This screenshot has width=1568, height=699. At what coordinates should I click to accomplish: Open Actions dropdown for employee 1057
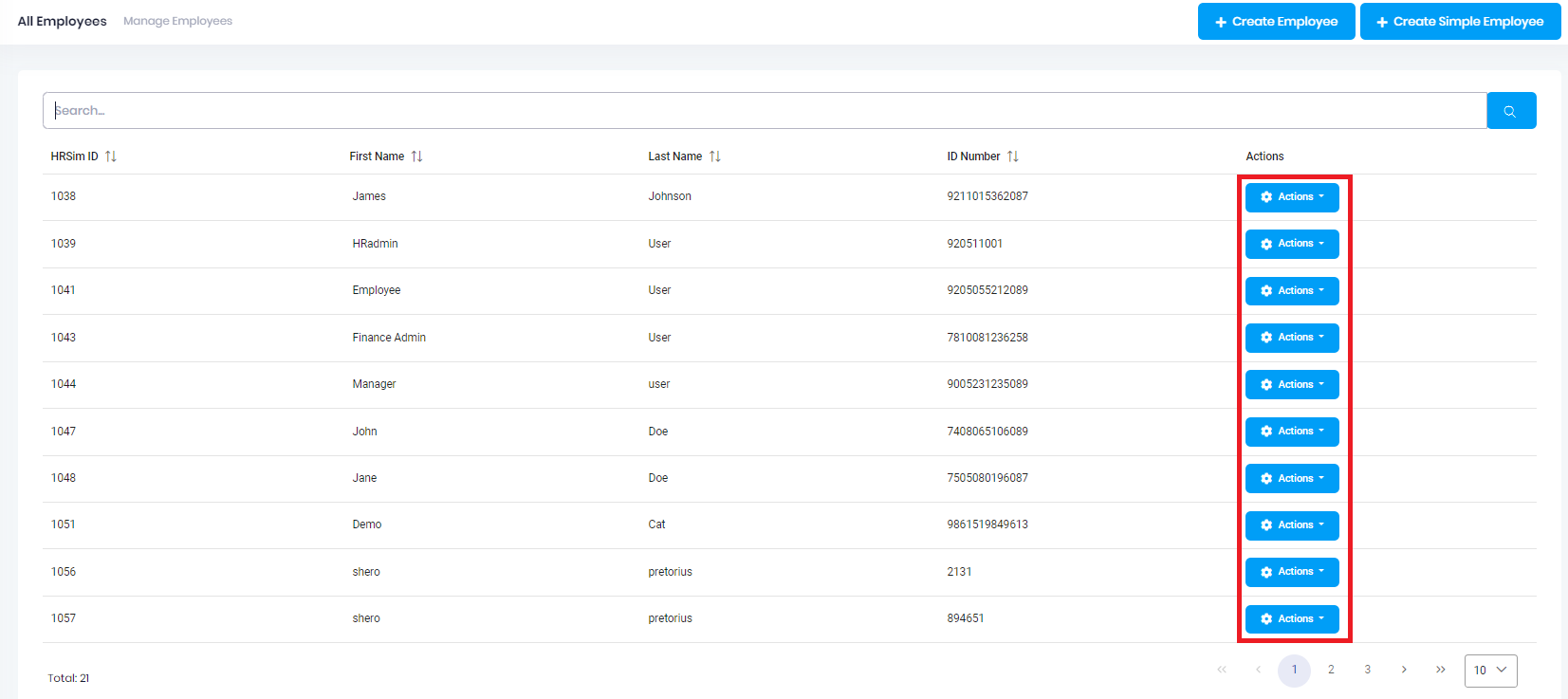pos(1292,619)
